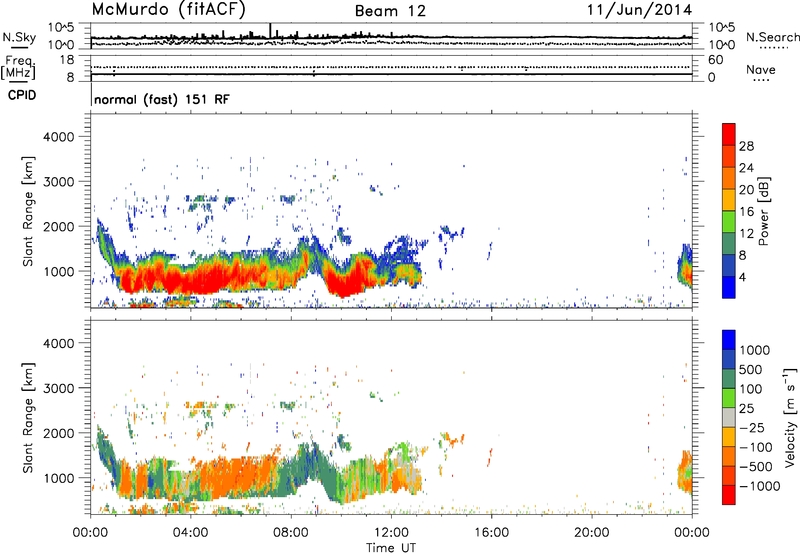Click the McMurdo (fitACF) title text
Image resolution: width=800 pixels, height=554 pixels.
click(169, 10)
